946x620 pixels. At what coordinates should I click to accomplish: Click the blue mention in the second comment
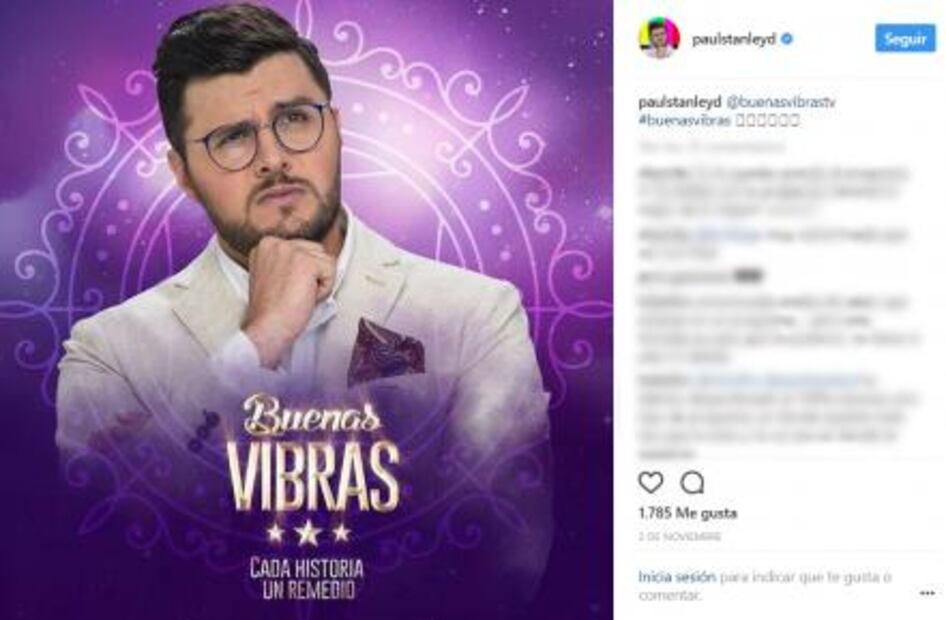727,235
